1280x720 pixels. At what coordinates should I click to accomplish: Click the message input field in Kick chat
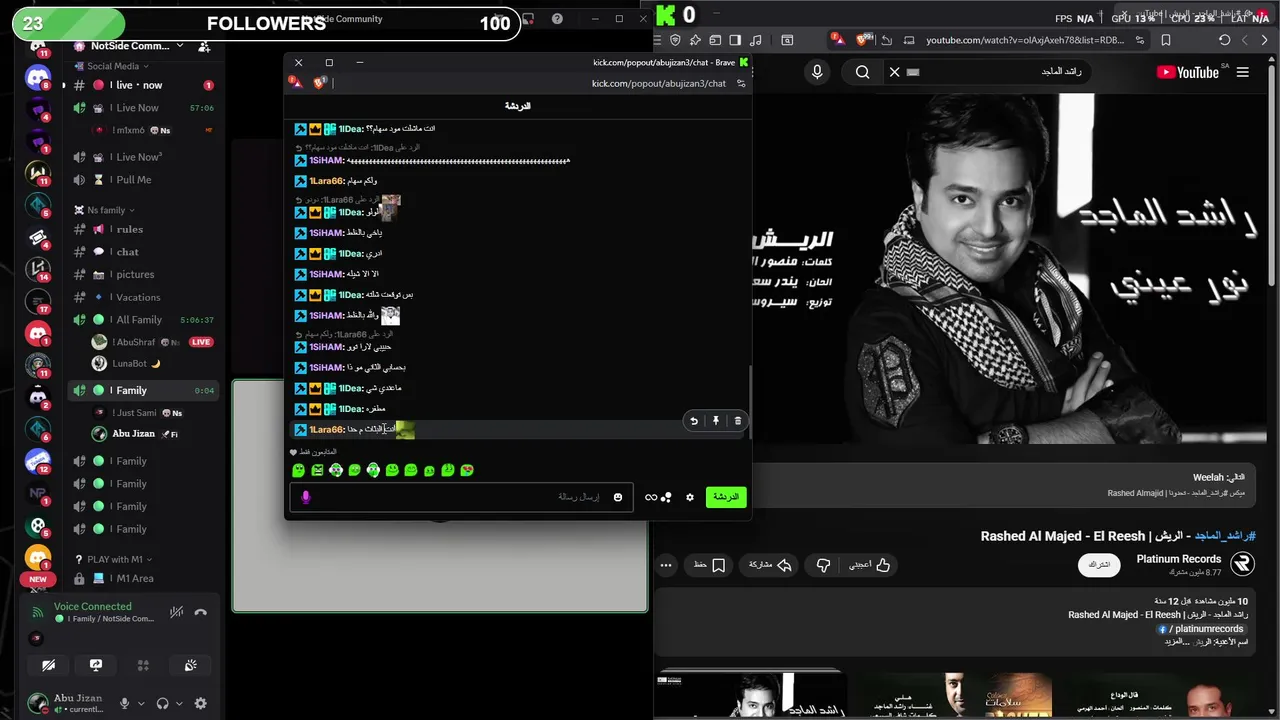[460, 497]
